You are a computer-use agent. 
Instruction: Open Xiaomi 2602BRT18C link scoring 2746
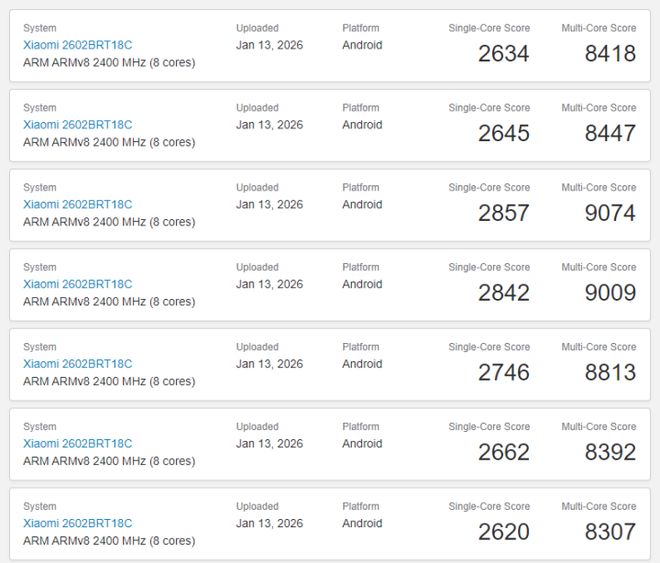[x=77, y=364]
